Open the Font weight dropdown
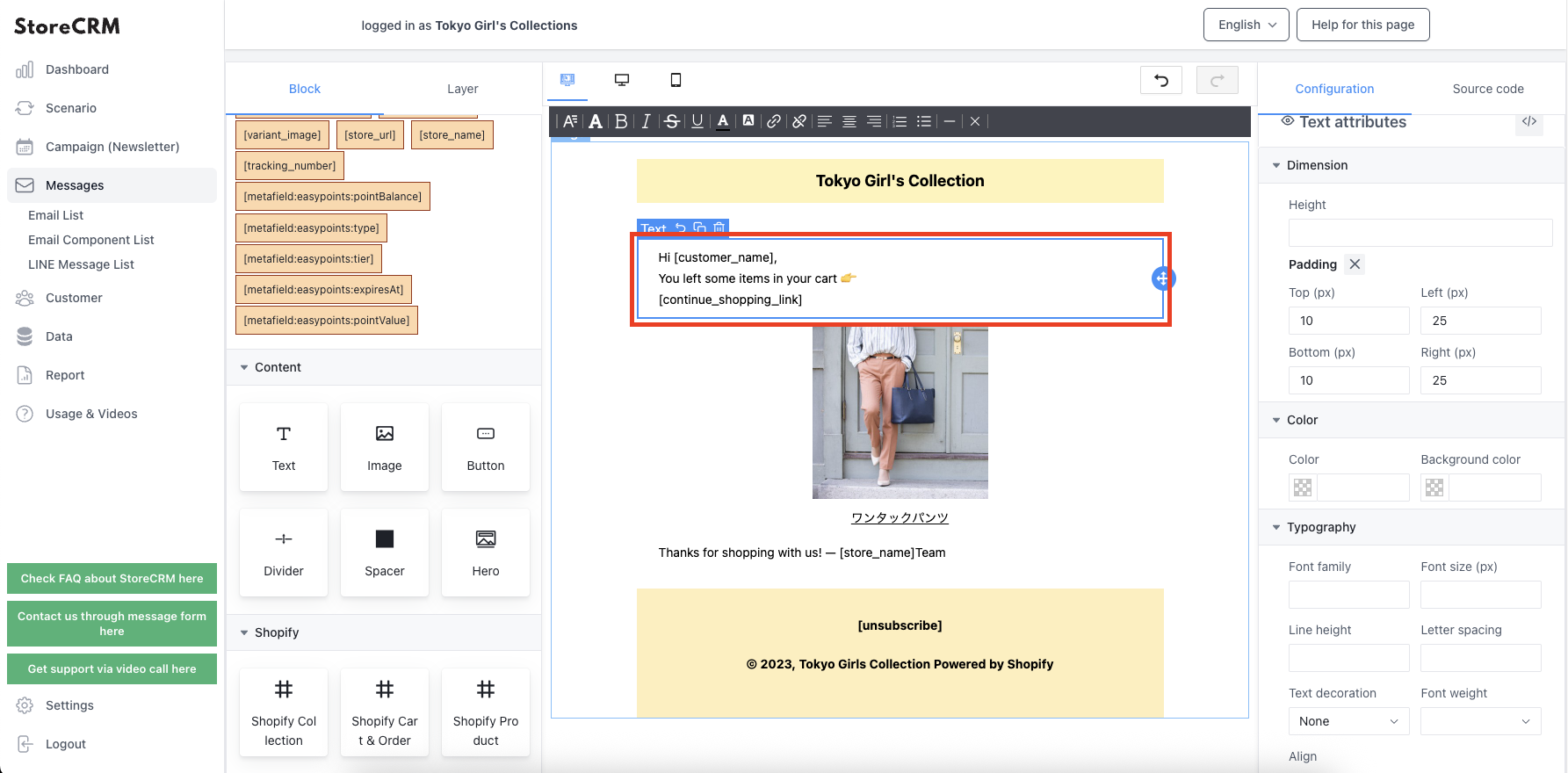The width and height of the screenshot is (1568, 773). pos(1481,721)
